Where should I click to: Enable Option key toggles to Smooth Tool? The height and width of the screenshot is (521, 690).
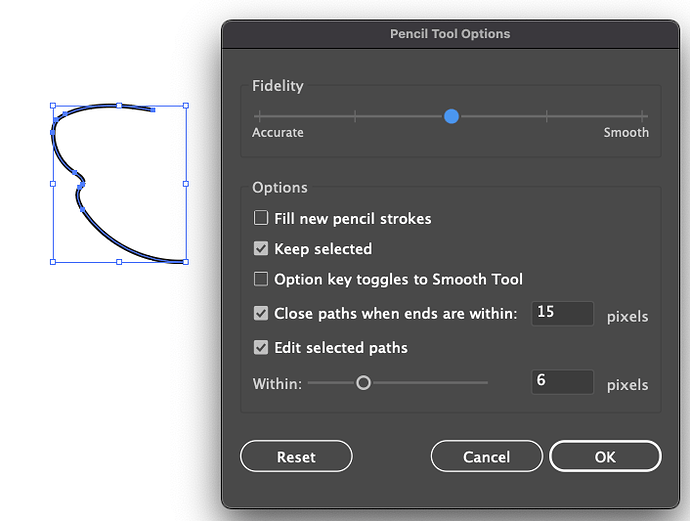tap(261, 280)
